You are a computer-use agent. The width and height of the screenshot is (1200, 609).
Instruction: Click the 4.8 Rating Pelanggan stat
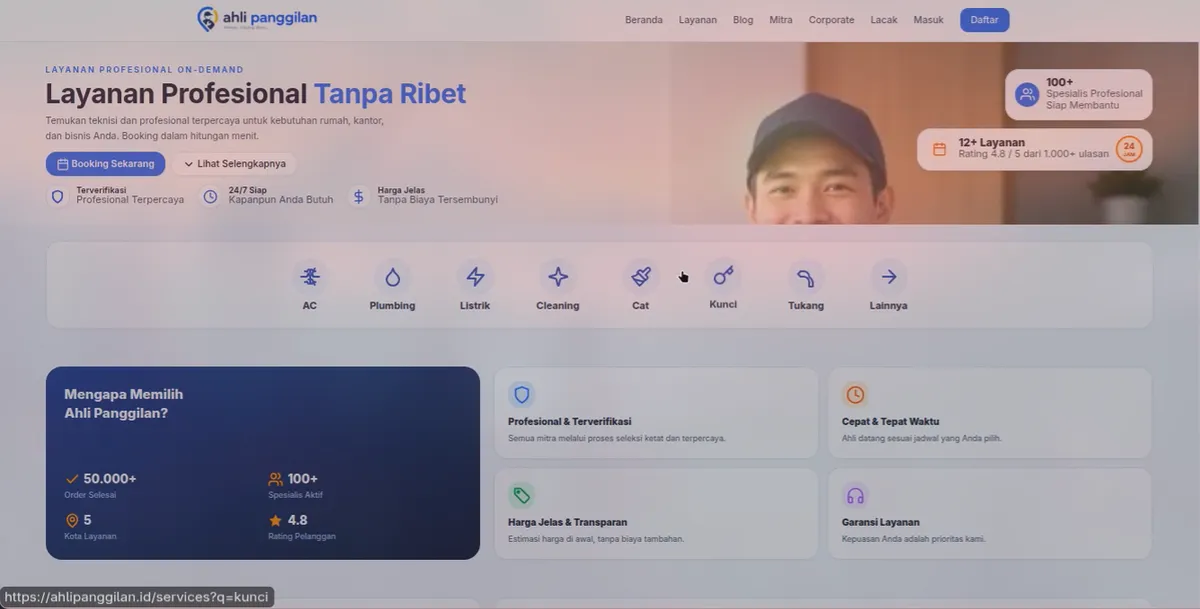click(x=302, y=526)
